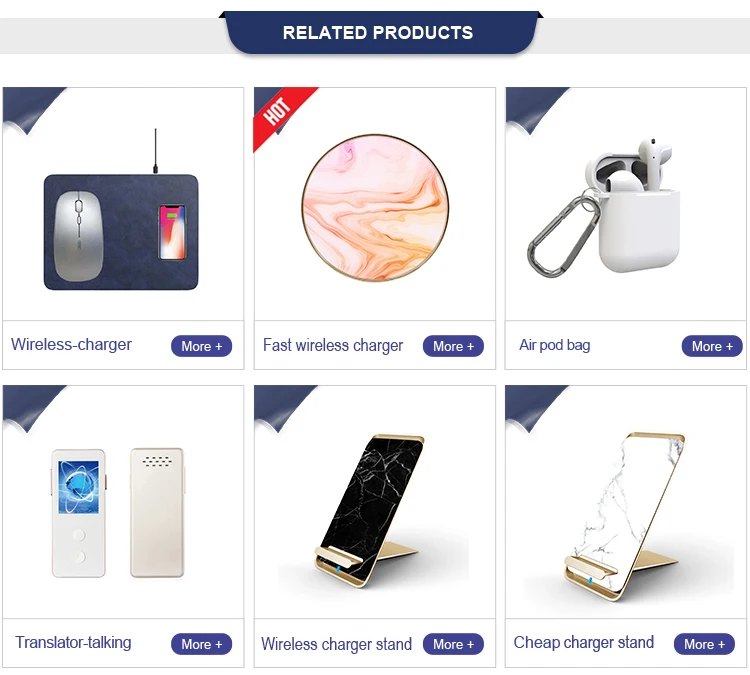The image size is (750, 675).
Task: Open the white AirPods case image
Action: click(604, 207)
